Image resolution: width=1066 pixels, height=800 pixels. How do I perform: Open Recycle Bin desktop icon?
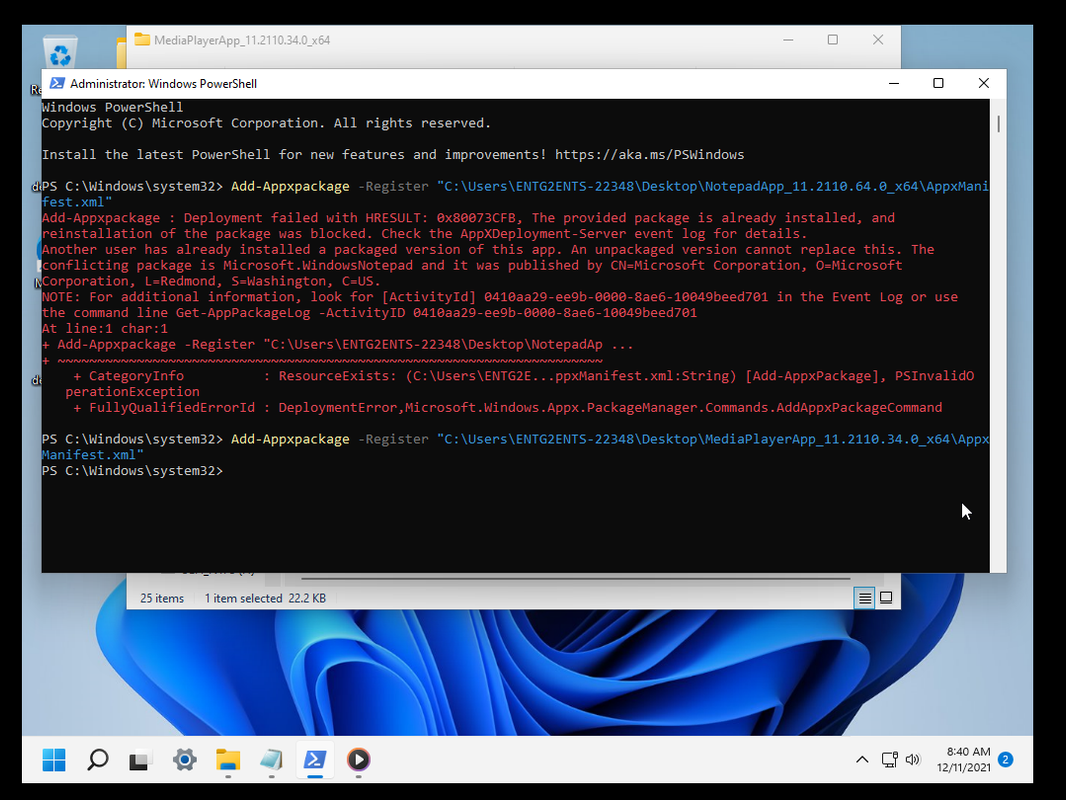(60, 53)
